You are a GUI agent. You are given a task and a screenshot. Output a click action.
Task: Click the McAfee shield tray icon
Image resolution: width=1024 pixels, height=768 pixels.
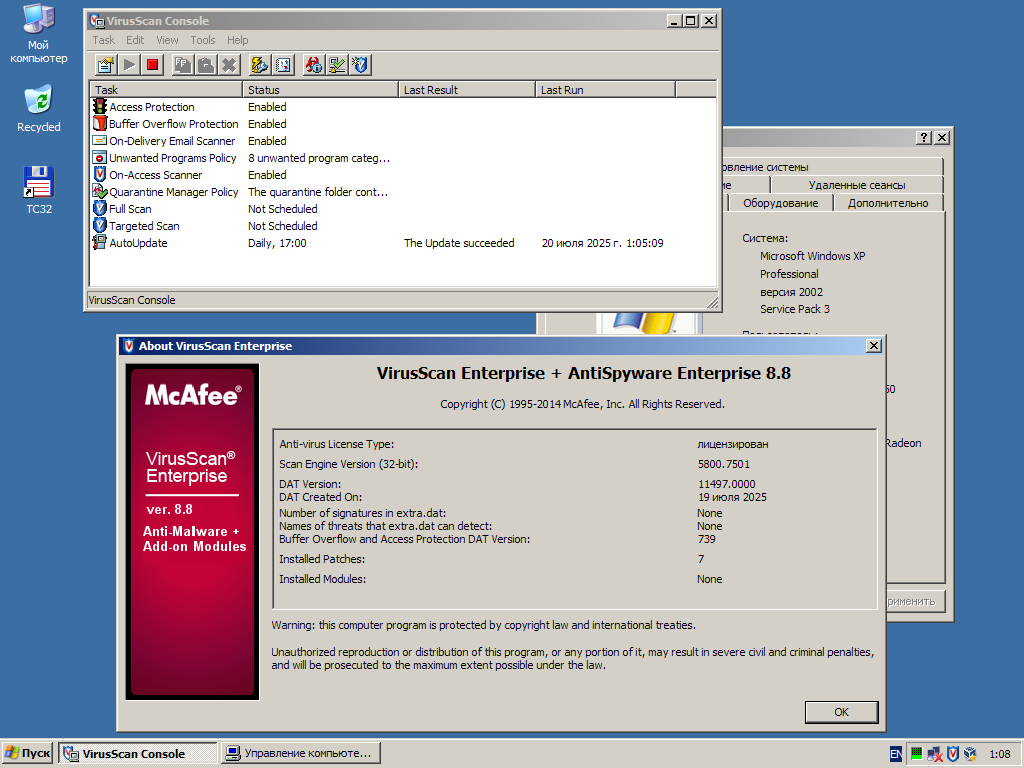pyautogui.click(x=953, y=754)
